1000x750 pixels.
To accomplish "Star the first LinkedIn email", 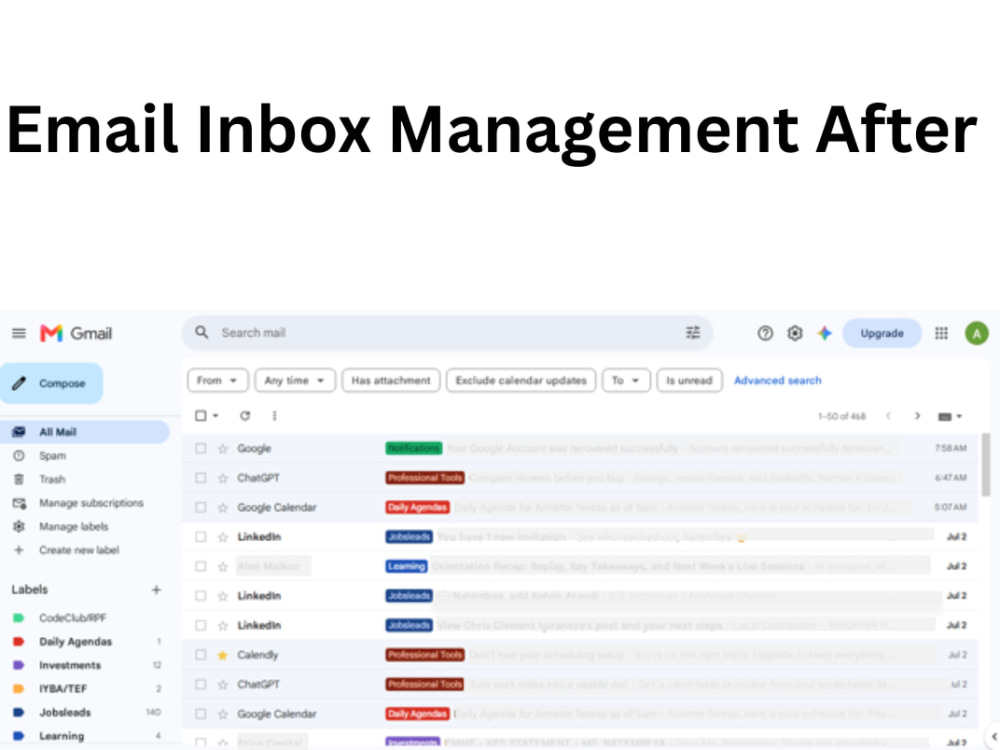I will (223, 537).
